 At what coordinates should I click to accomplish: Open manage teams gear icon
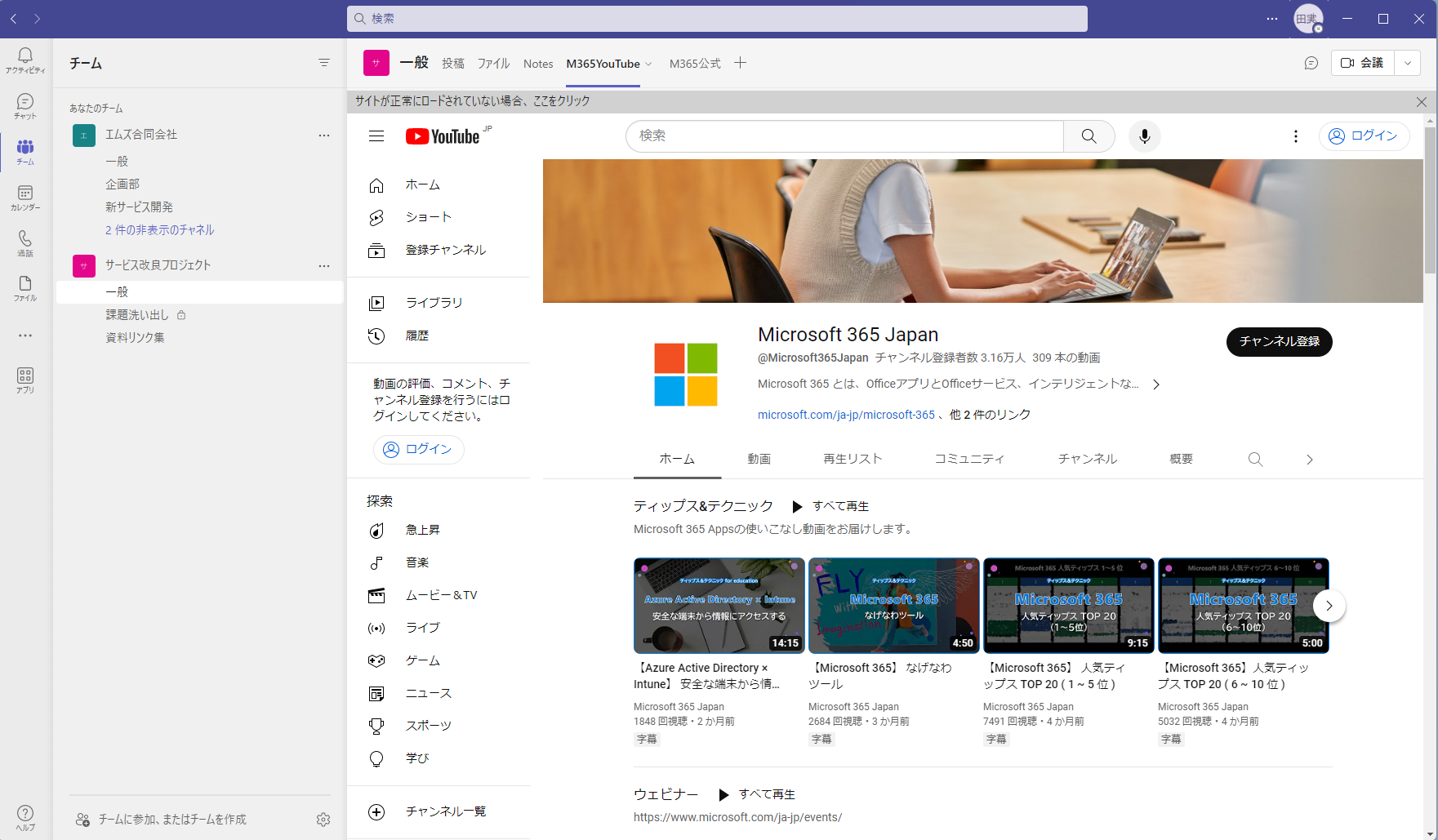[323, 820]
